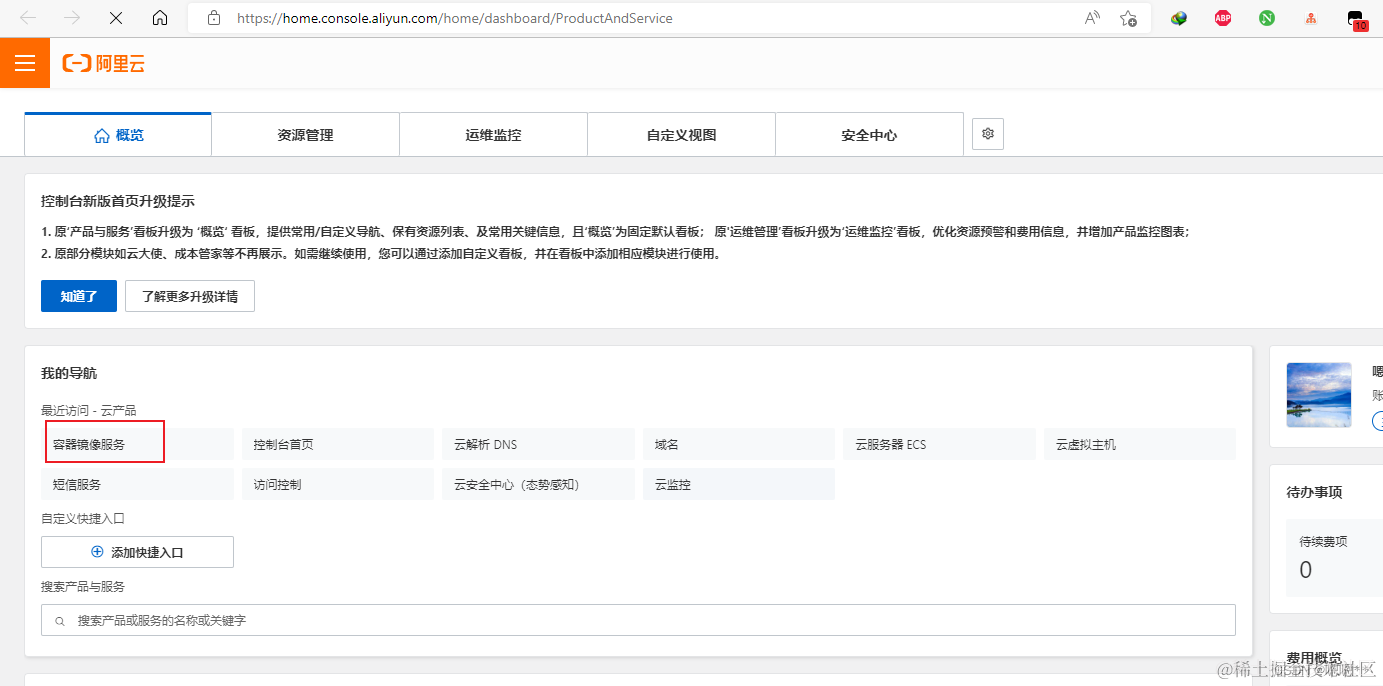1383x686 pixels.
Task: Open the Alibaba Cloud hamburger menu
Action: pos(24,62)
